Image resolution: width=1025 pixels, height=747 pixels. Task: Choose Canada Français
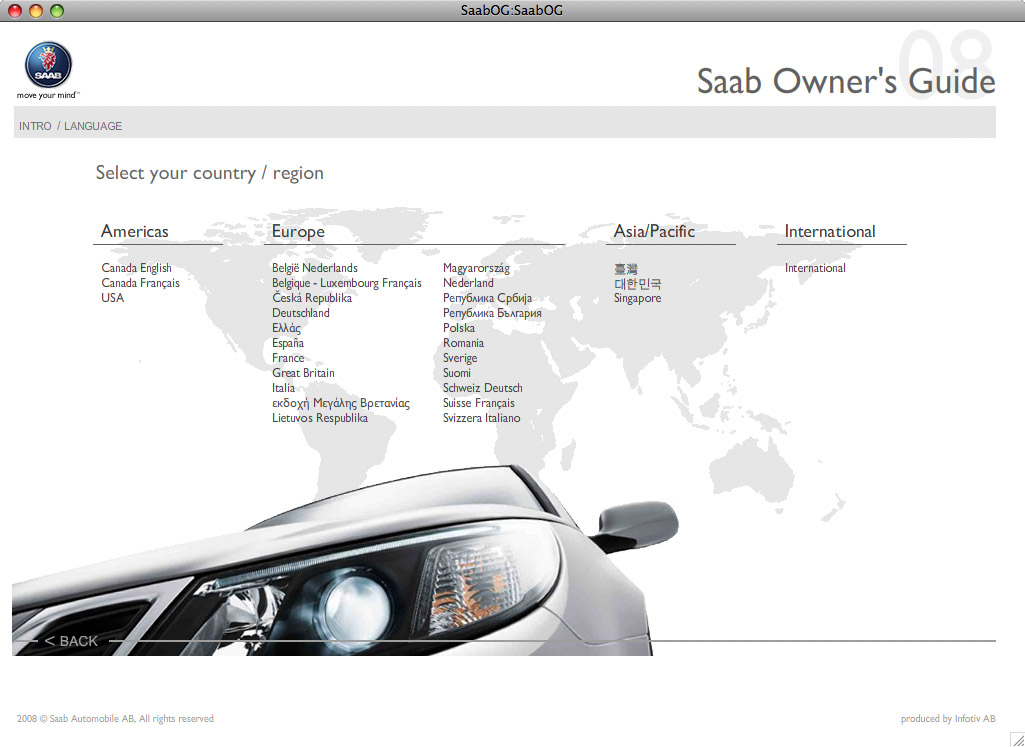[x=141, y=283]
